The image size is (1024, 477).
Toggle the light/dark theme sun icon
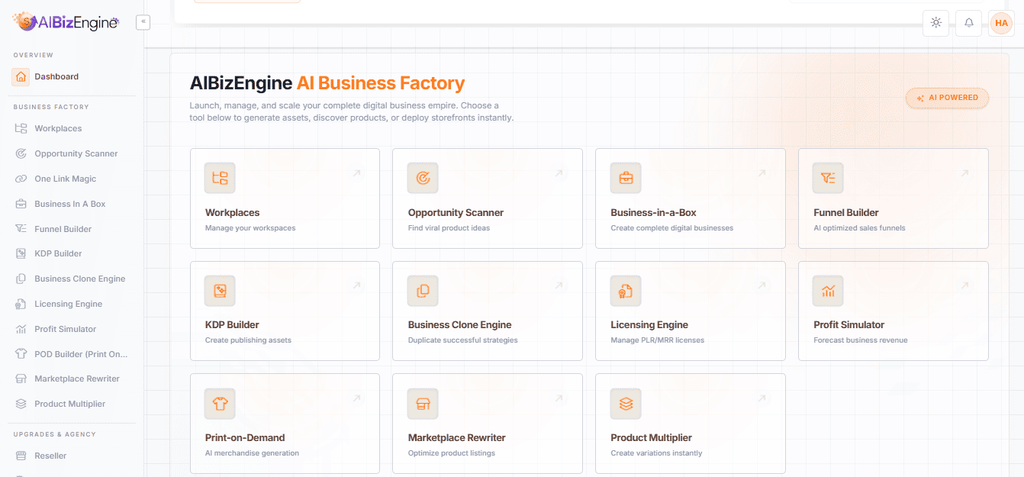pyautogui.click(x=936, y=23)
